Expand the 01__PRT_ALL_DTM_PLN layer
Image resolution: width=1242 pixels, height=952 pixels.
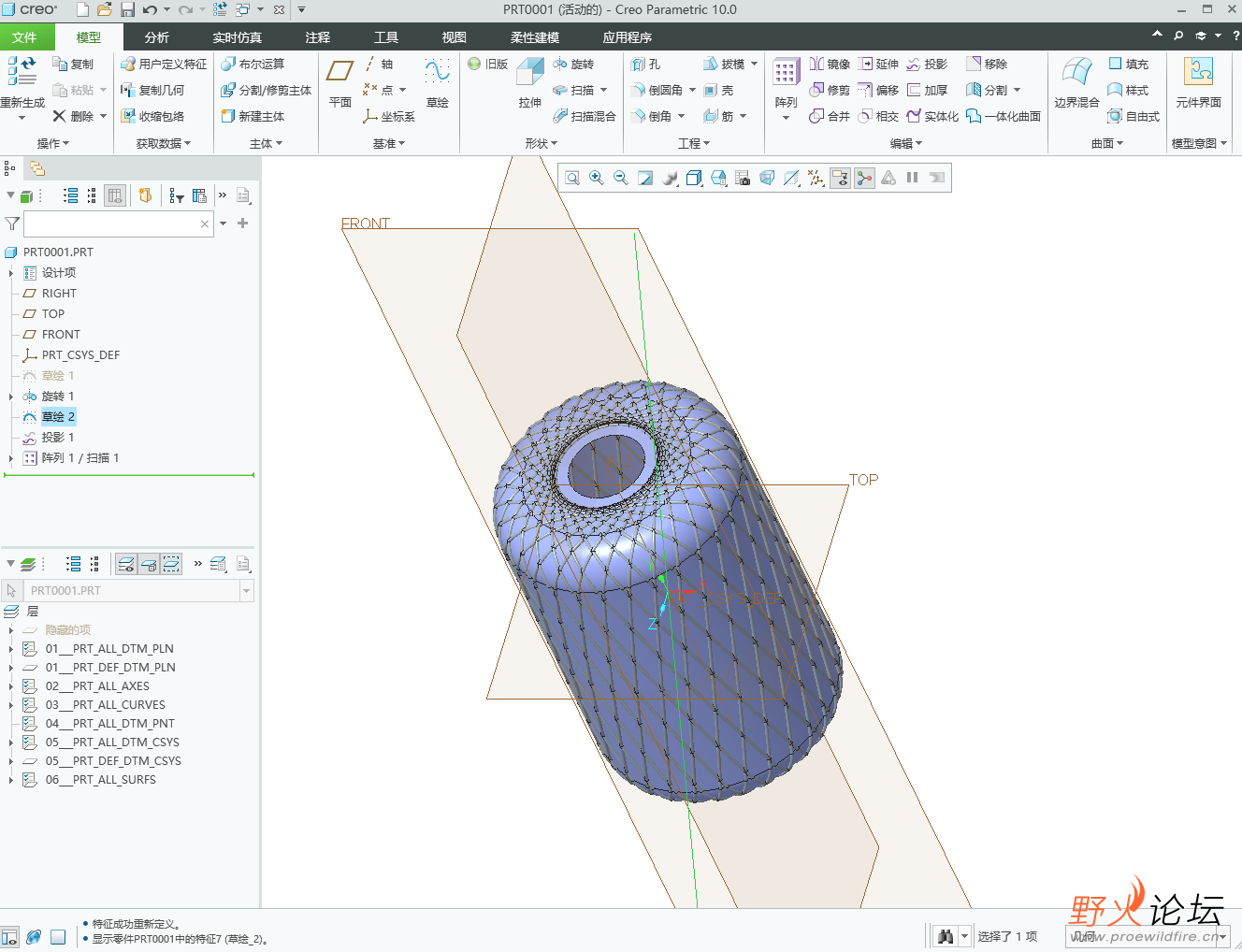(x=11, y=649)
